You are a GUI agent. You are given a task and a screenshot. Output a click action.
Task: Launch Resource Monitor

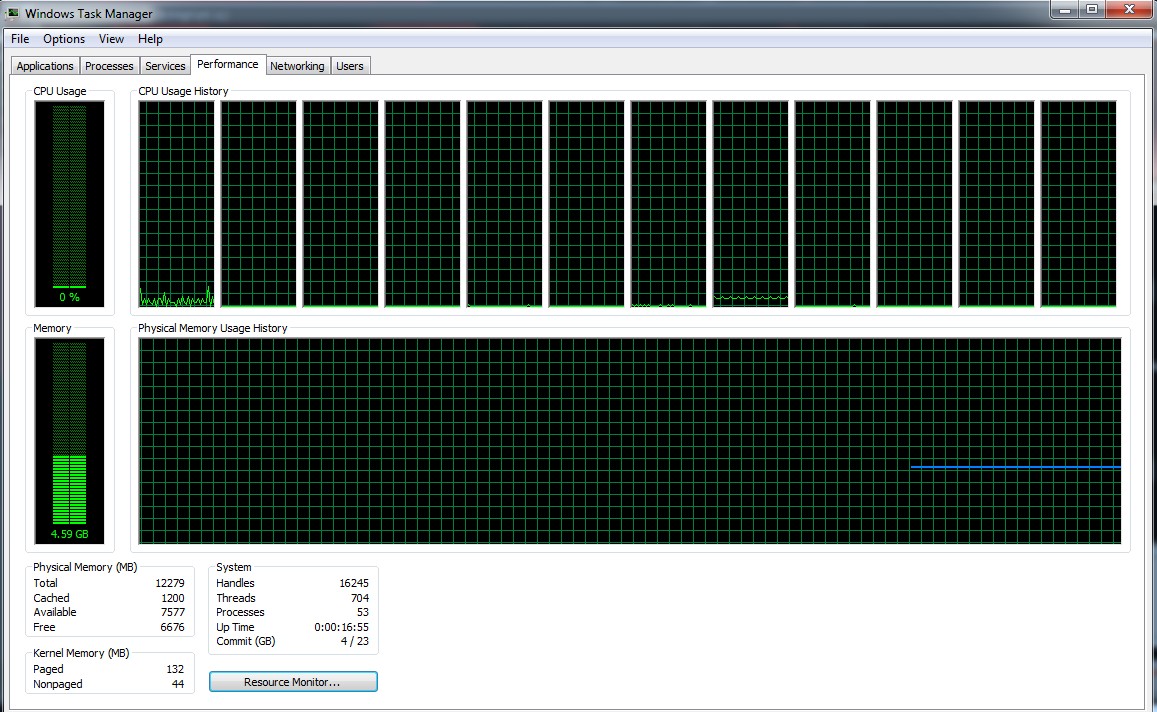(x=293, y=682)
